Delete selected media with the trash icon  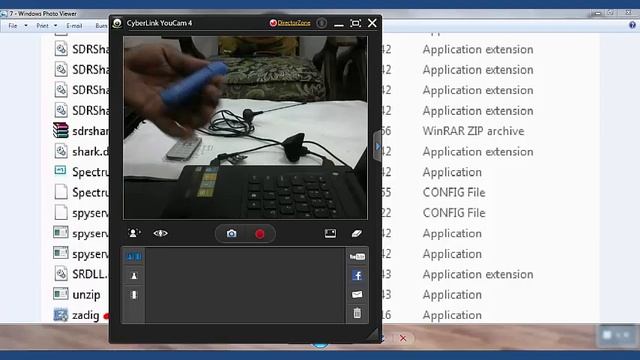tap(357, 313)
